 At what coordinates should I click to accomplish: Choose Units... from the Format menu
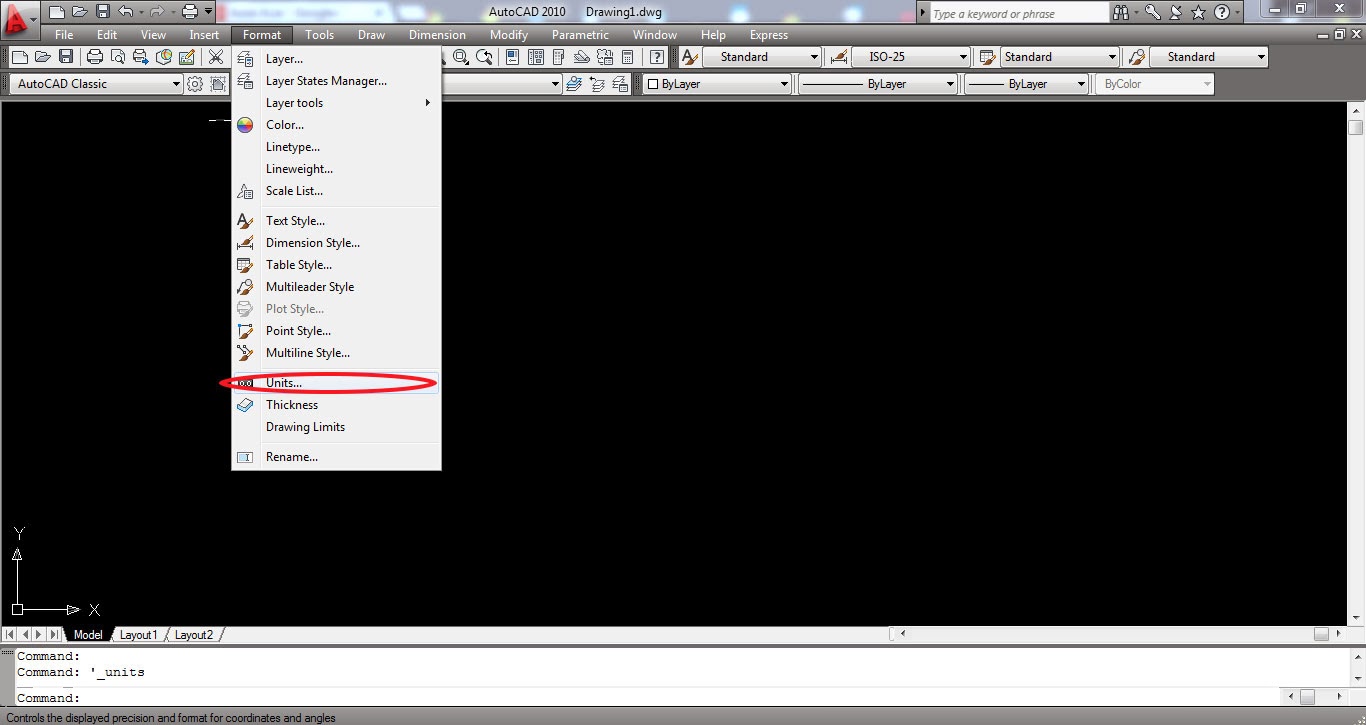coord(336,383)
